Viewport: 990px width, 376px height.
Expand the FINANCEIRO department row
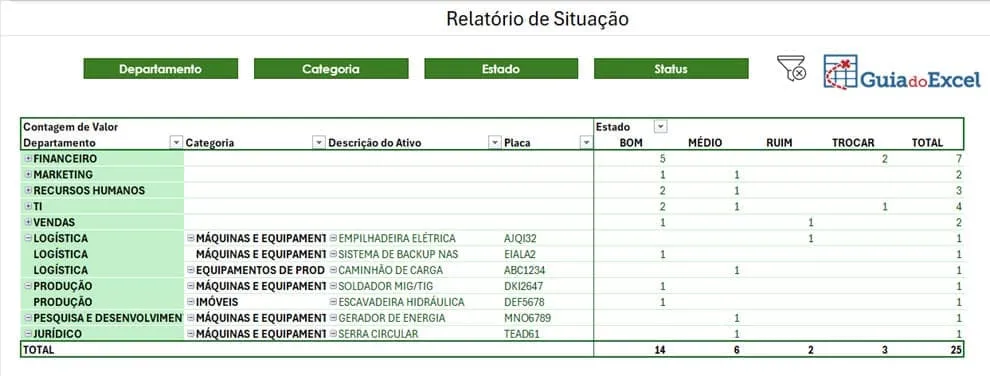coord(28,159)
